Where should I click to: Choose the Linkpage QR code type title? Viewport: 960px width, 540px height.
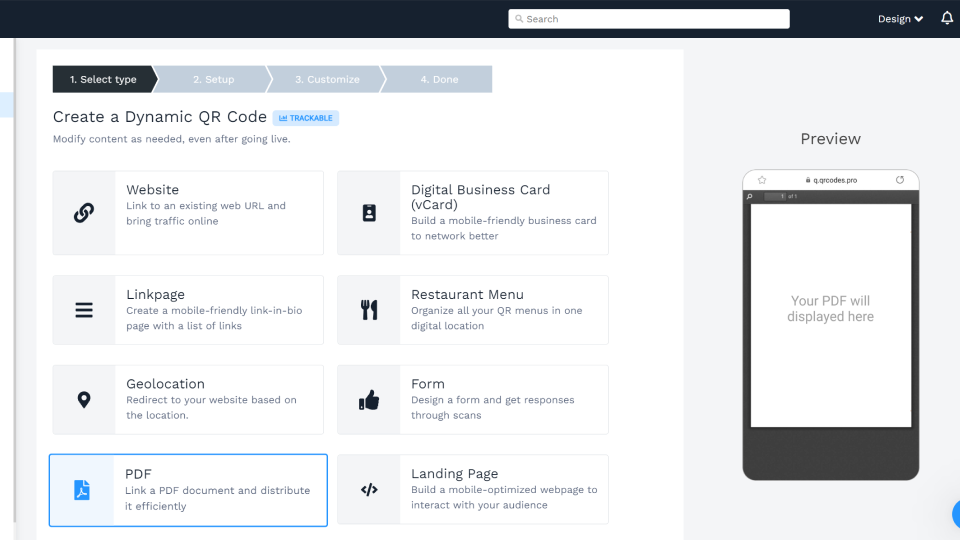click(156, 294)
